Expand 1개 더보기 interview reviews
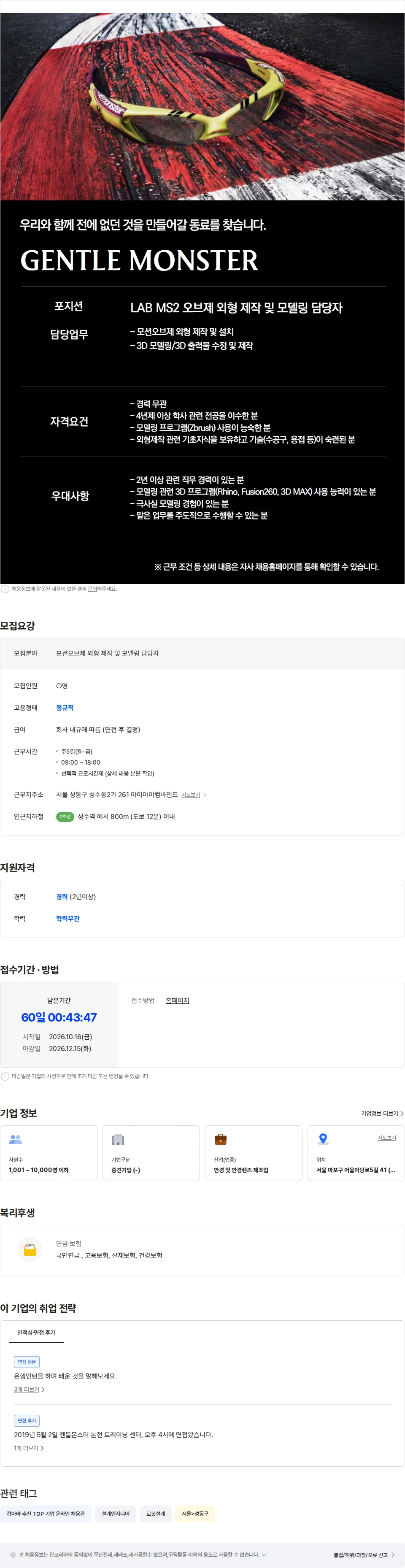 coord(29,1448)
